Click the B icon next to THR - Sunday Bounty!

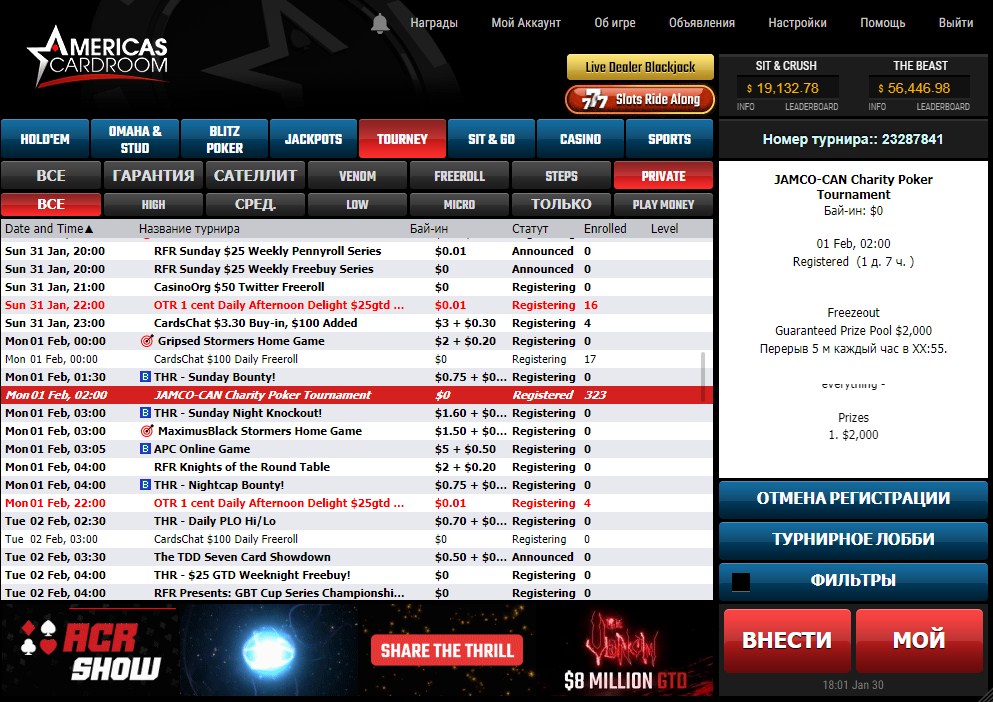point(145,377)
